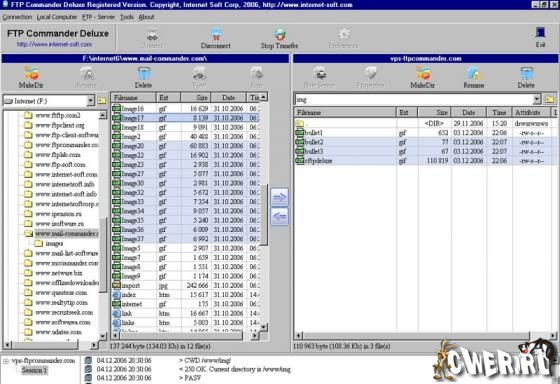Click right arrow of remote list horizontal scrollbar
This screenshot has height=384, width=560.
pyautogui.click(x=553, y=335)
